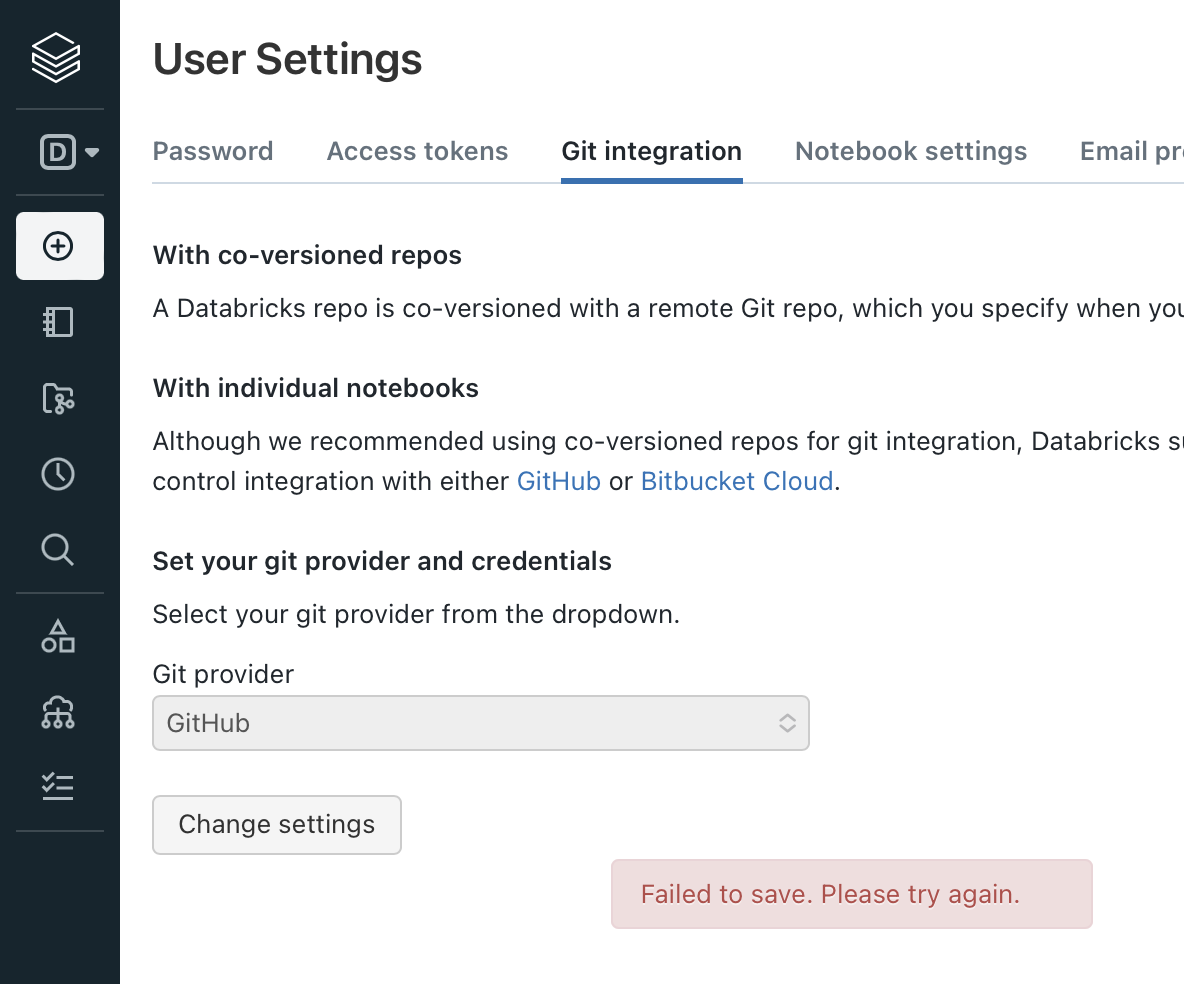Open the Notebook settings tab
This screenshot has width=1184, height=984.
click(x=910, y=151)
